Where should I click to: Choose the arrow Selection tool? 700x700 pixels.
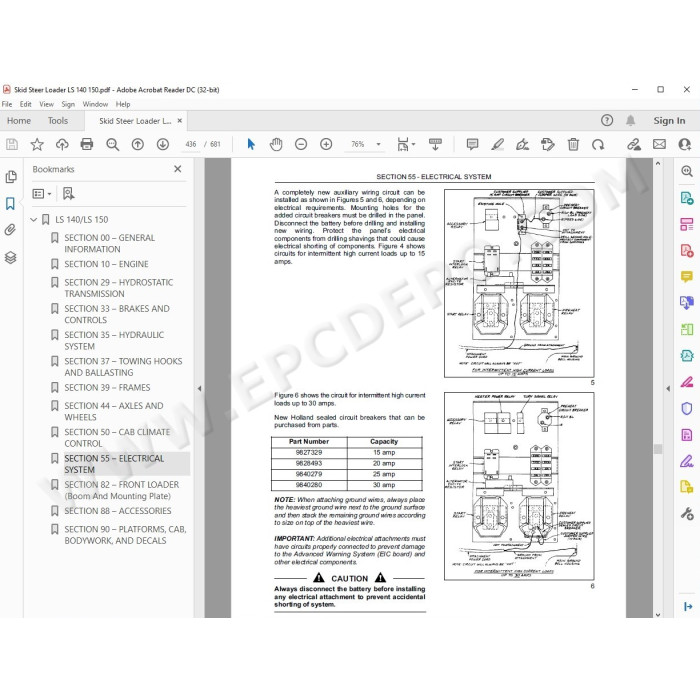(x=251, y=144)
